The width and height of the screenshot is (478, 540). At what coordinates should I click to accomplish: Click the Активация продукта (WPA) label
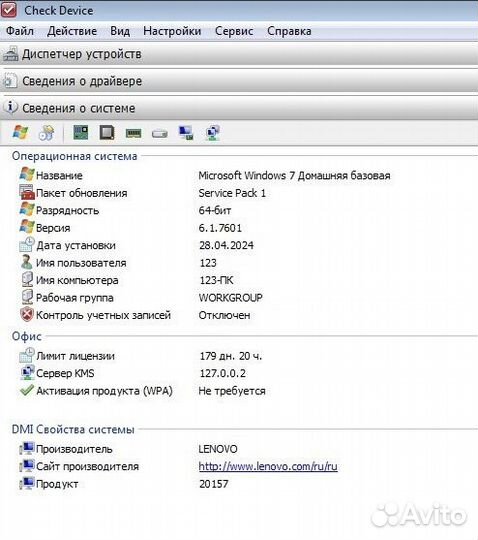[x=104, y=391]
